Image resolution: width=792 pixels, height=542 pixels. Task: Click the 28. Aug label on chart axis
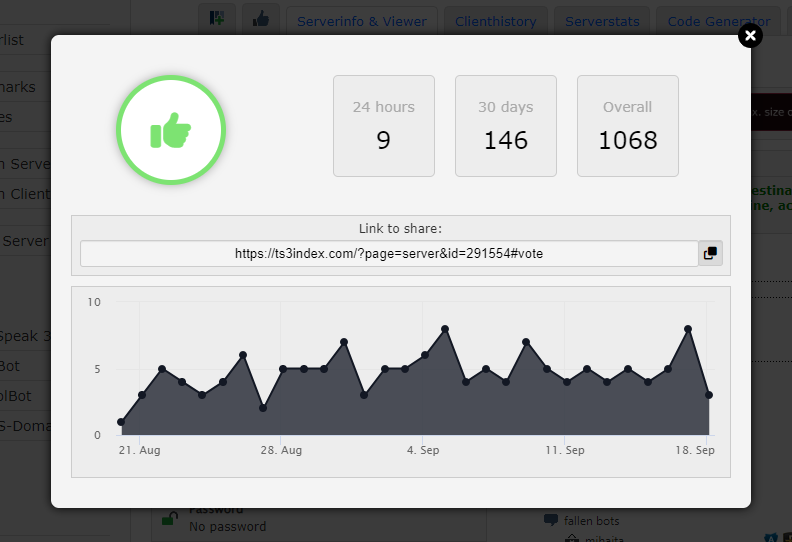tap(280, 451)
